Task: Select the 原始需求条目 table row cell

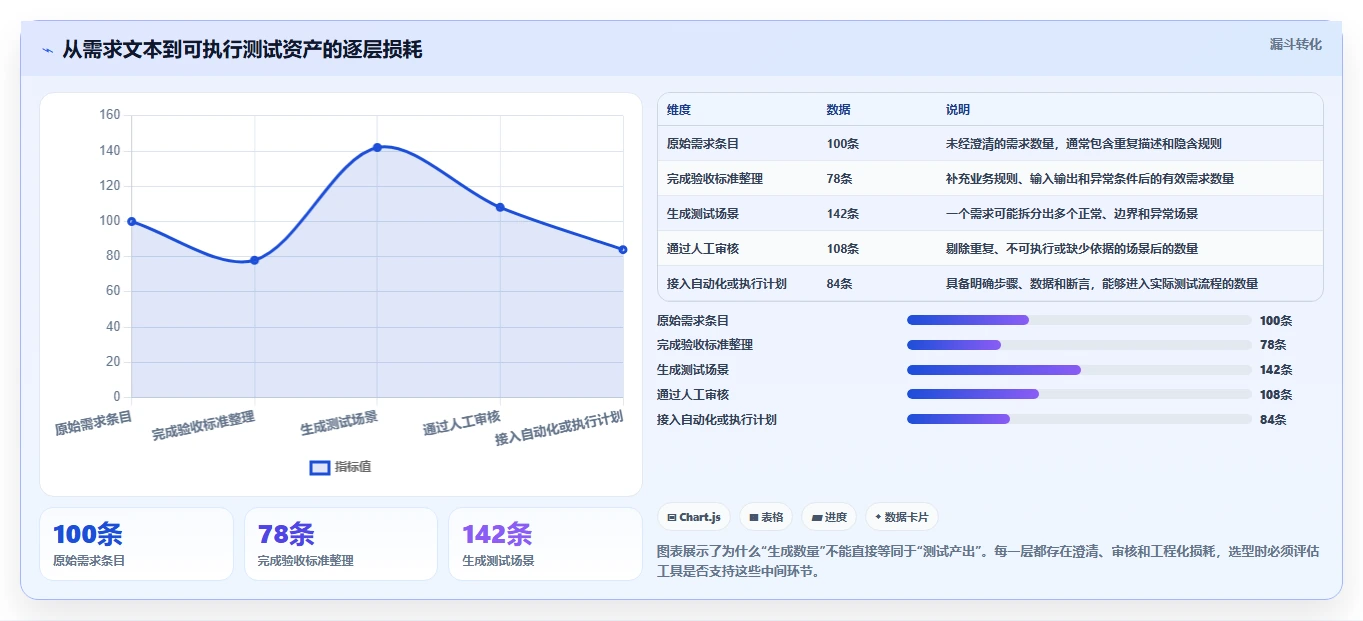Action: pyautogui.click(x=703, y=143)
